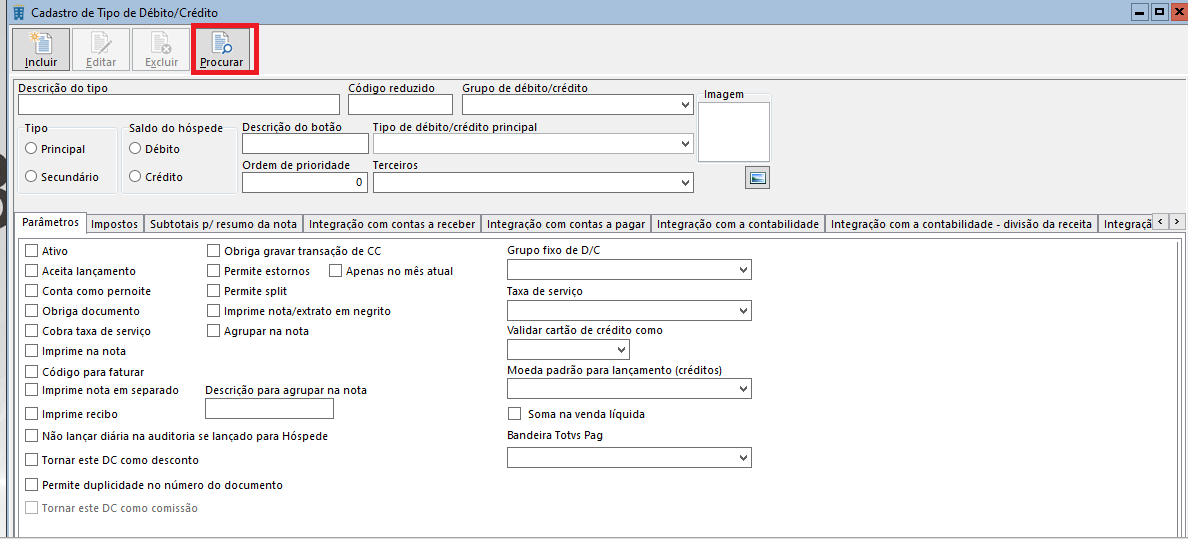This screenshot has width=1188, height=539.
Task: Switch to Integração com a contabilidade tab
Action: [x=739, y=224]
